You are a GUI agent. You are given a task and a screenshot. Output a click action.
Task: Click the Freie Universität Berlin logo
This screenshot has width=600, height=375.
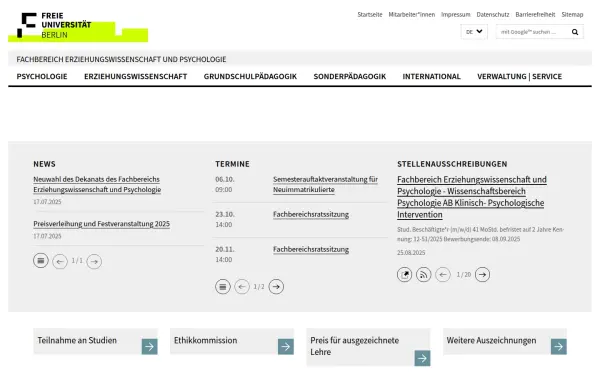tap(78, 26)
